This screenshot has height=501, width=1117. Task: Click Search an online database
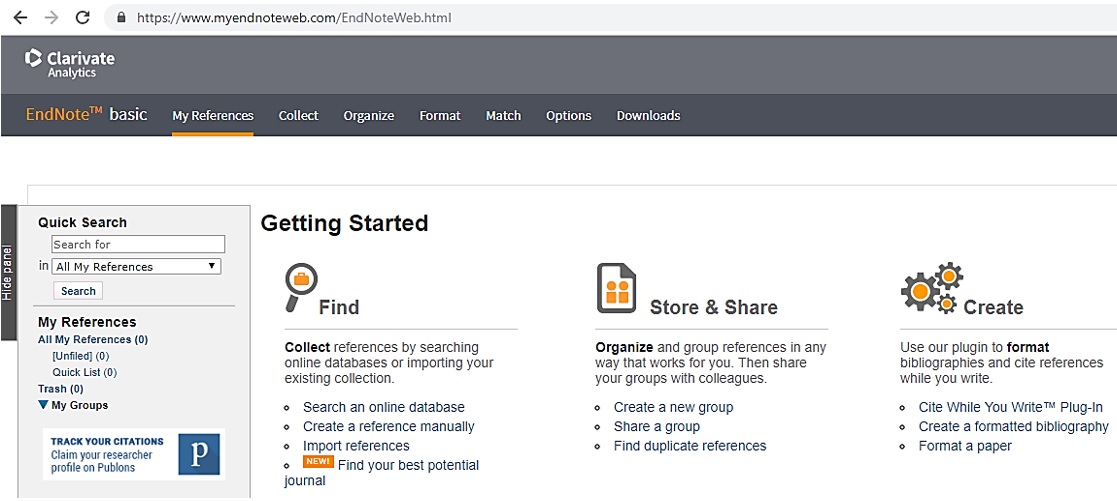[x=383, y=407]
